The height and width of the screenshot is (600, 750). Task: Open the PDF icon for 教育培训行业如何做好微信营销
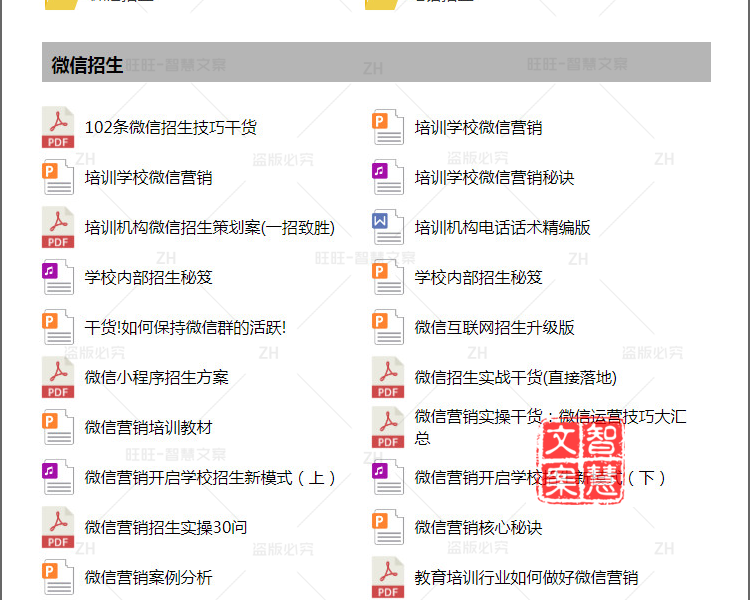tap(388, 577)
